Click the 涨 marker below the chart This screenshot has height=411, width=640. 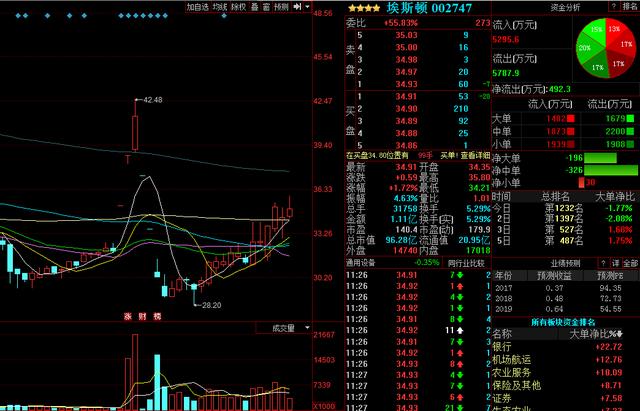[x=128, y=316]
